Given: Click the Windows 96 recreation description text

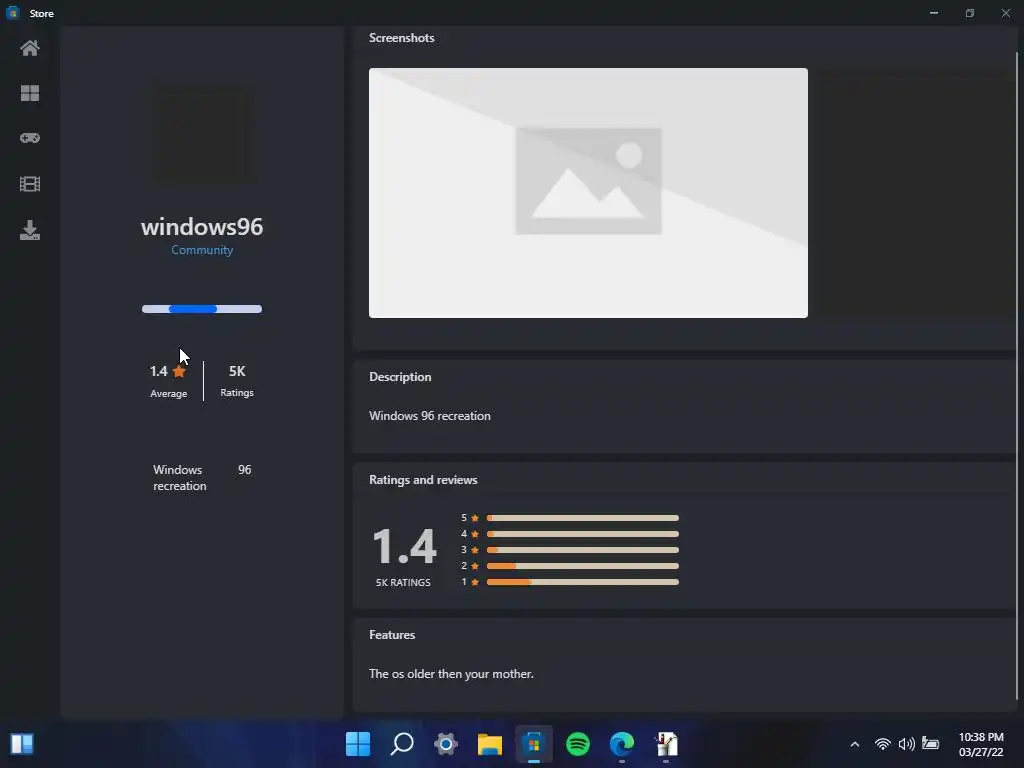Looking at the screenshot, I should (430, 416).
